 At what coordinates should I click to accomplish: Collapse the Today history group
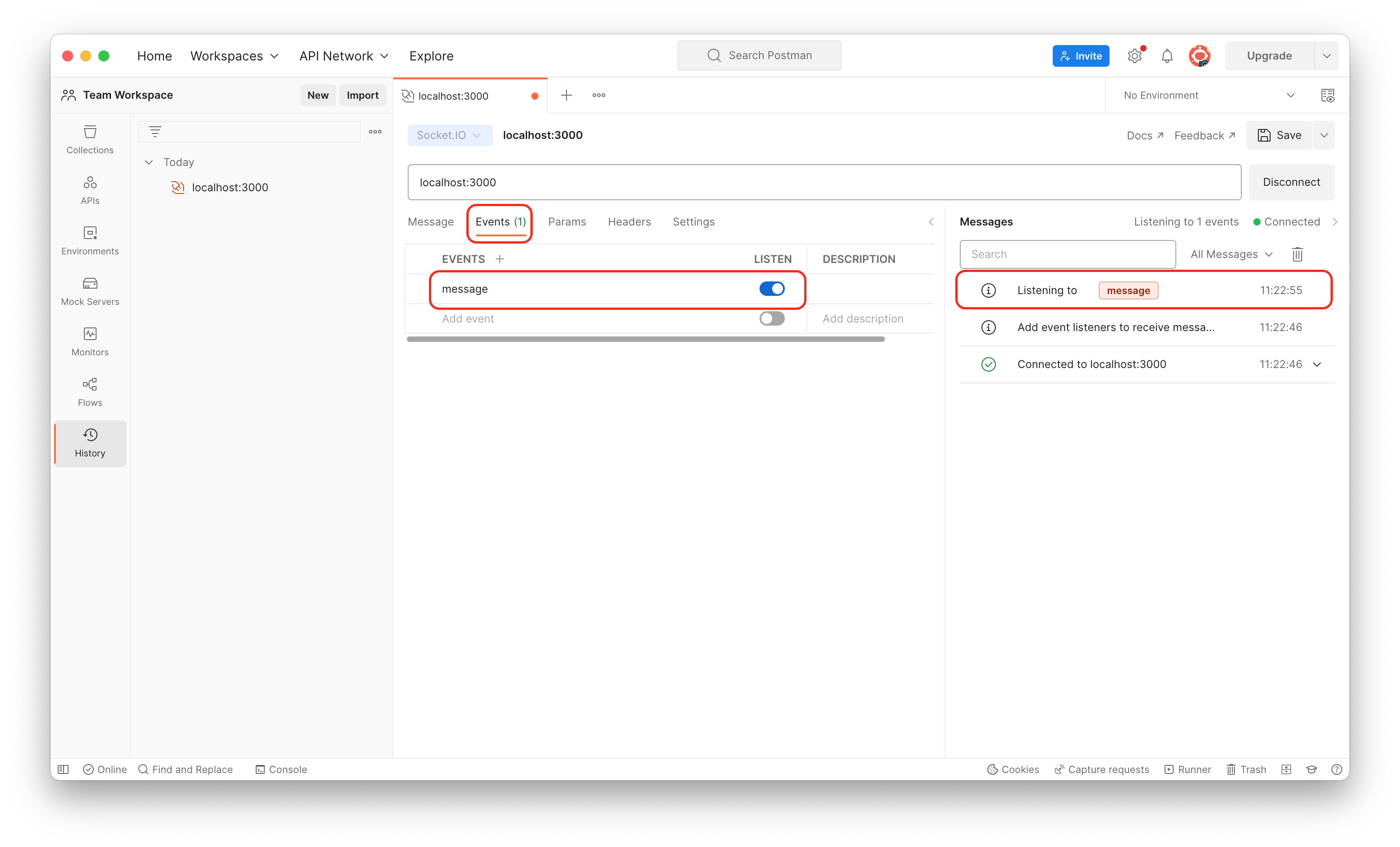149,162
